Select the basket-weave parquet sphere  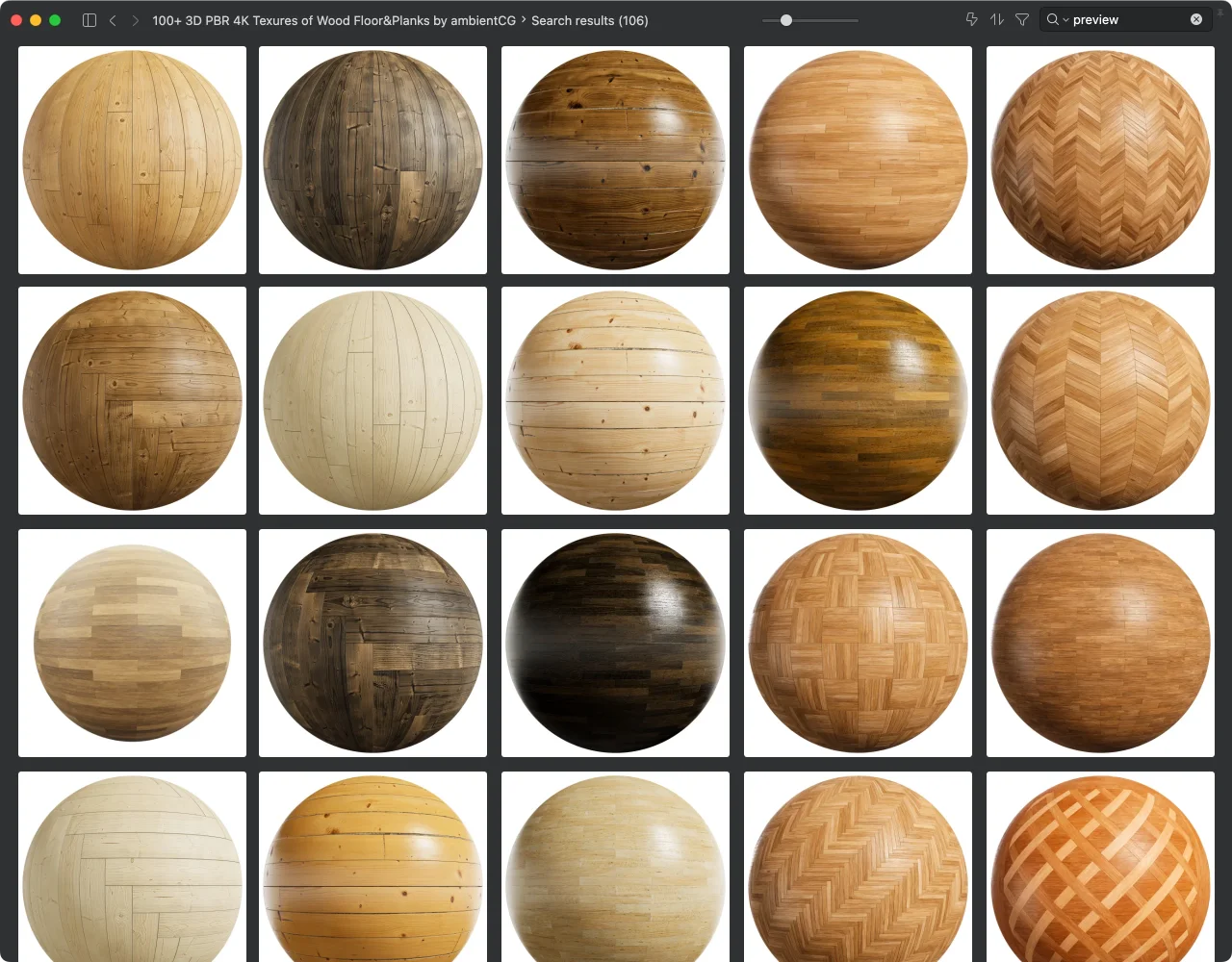(x=858, y=643)
